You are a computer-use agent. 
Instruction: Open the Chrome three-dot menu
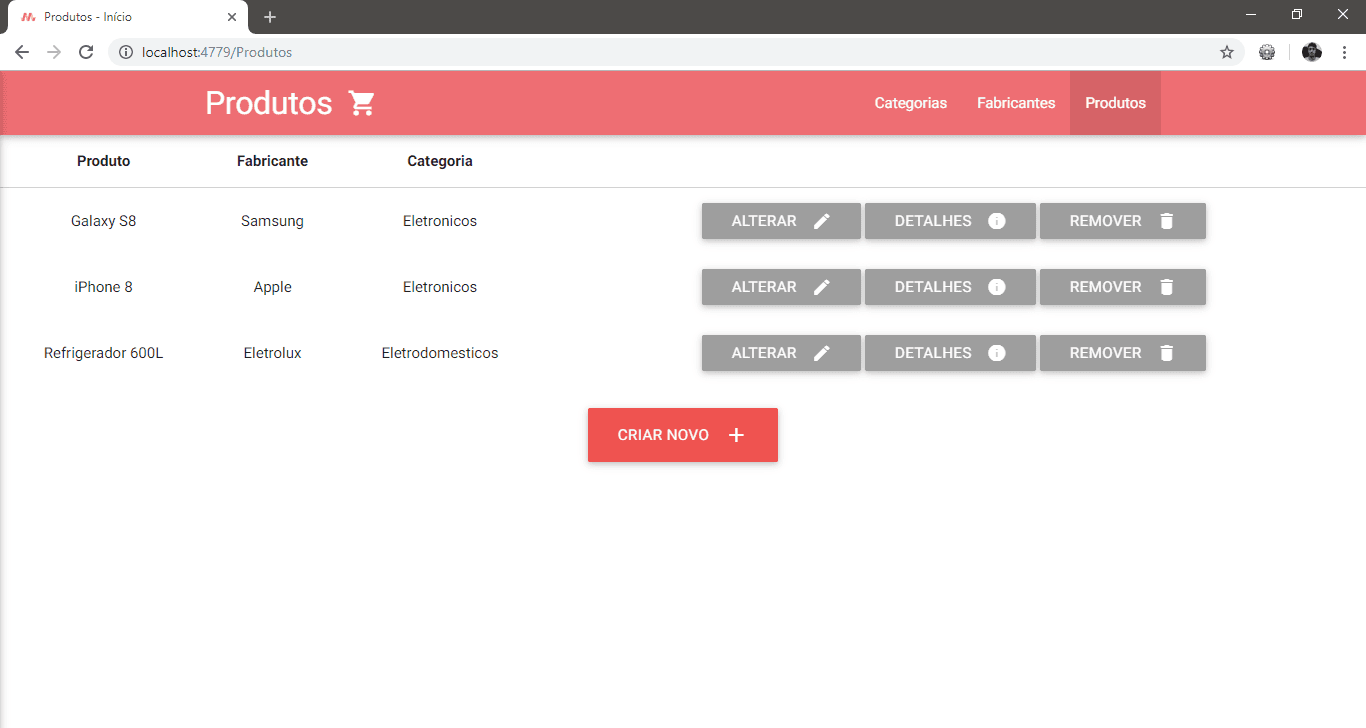click(1343, 52)
